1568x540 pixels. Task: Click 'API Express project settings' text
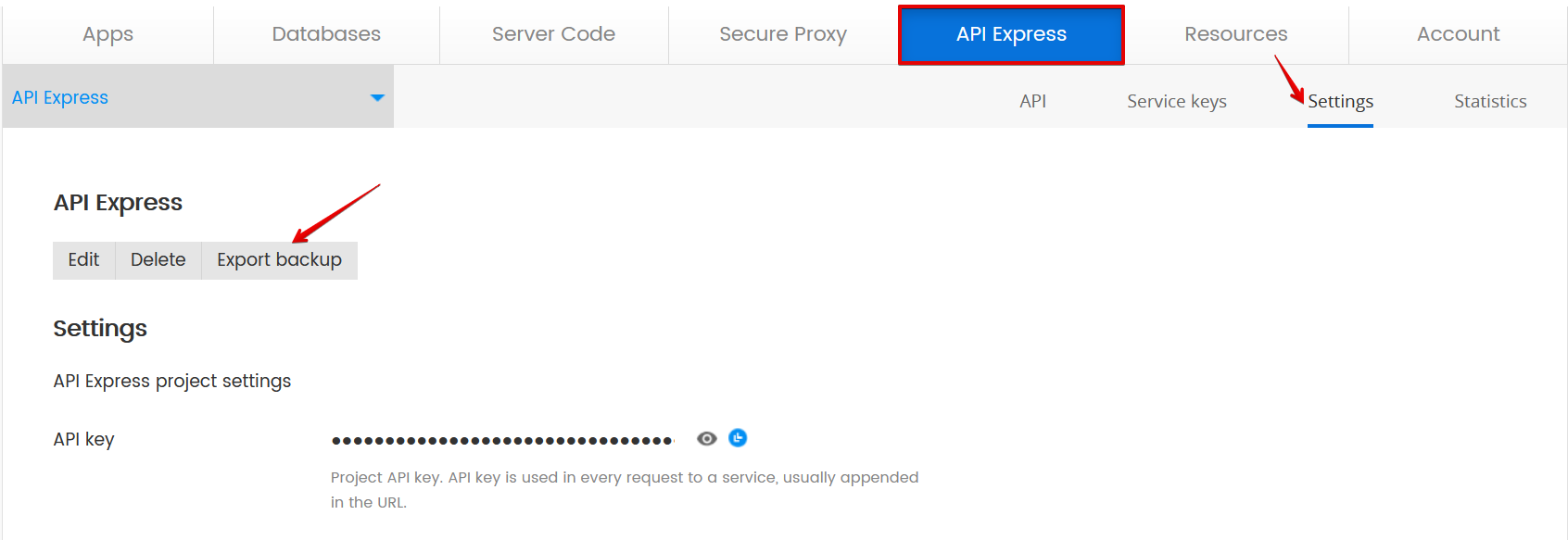[x=172, y=381]
